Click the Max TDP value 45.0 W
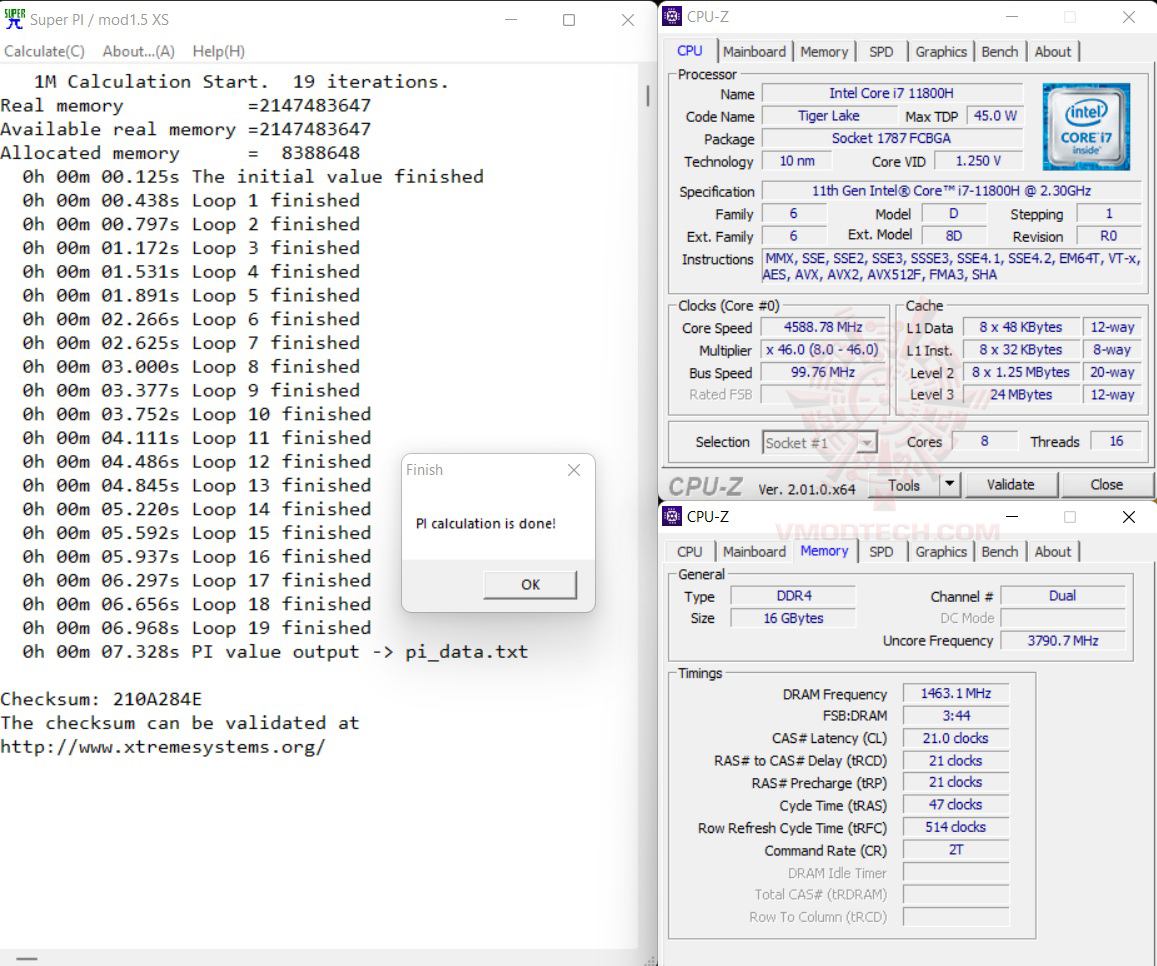The height and width of the screenshot is (966, 1157). coord(994,116)
